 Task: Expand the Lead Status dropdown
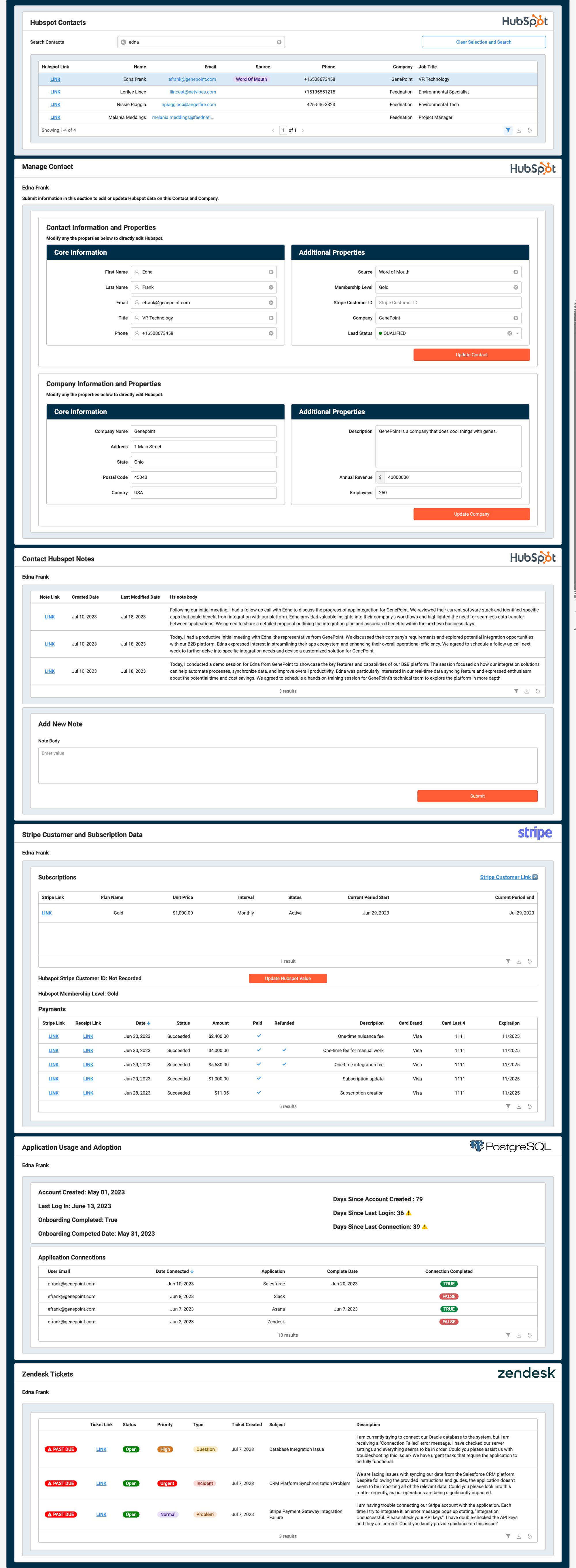(x=518, y=334)
